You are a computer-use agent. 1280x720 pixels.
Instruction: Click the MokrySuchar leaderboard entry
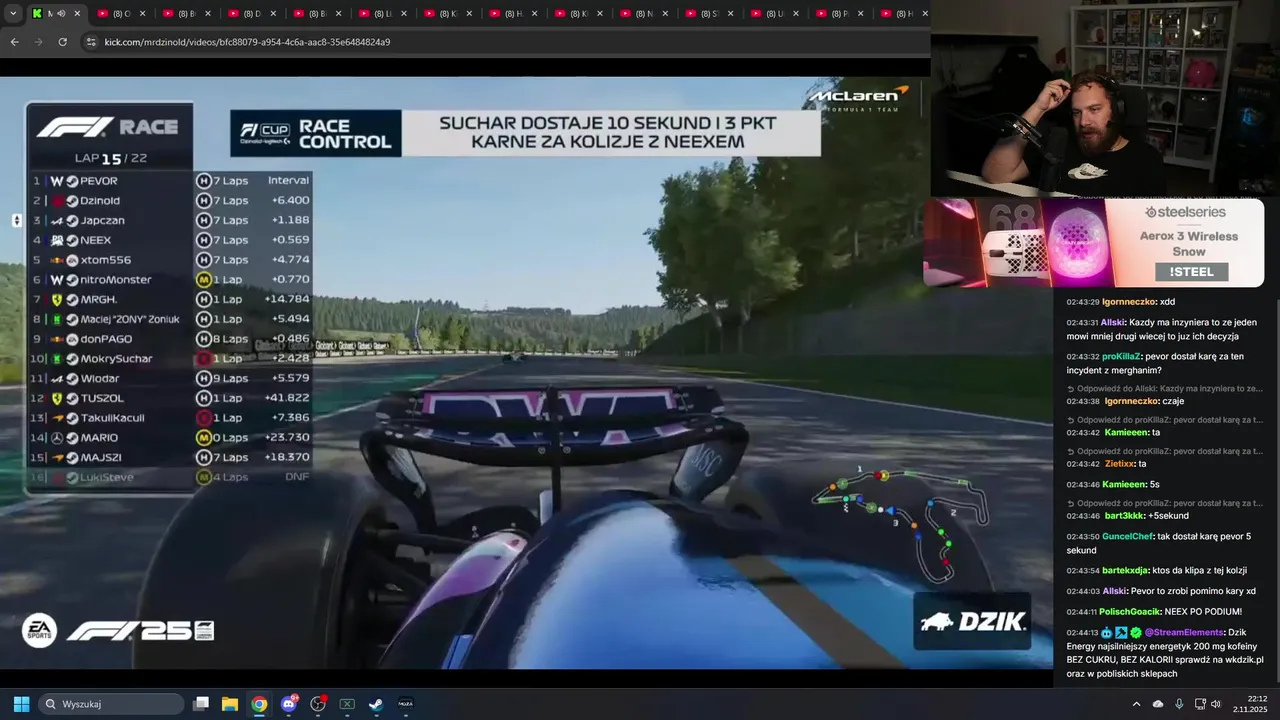pyautogui.click(x=171, y=359)
